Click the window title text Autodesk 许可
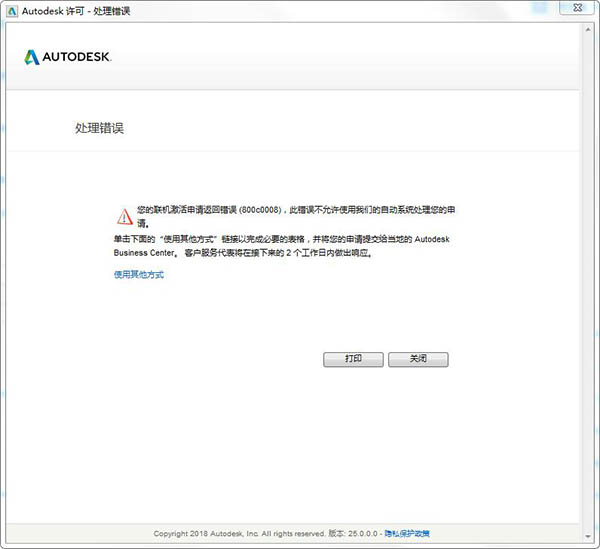The image size is (600, 549). point(75,10)
